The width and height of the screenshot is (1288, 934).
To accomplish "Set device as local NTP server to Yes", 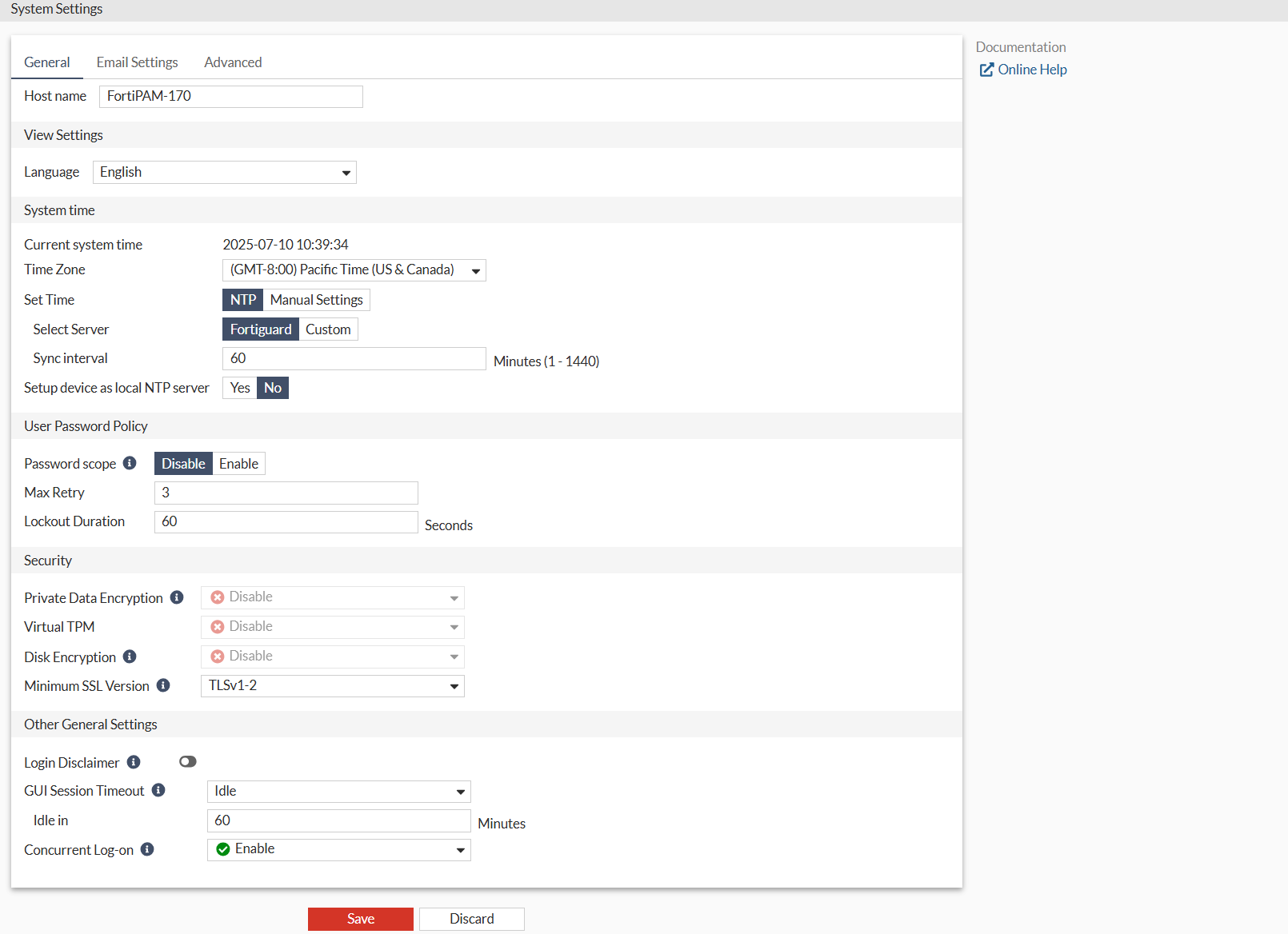I will click(x=239, y=387).
